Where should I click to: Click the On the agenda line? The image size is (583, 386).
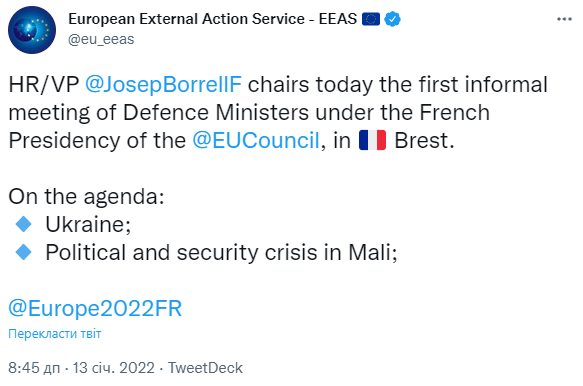86,196
